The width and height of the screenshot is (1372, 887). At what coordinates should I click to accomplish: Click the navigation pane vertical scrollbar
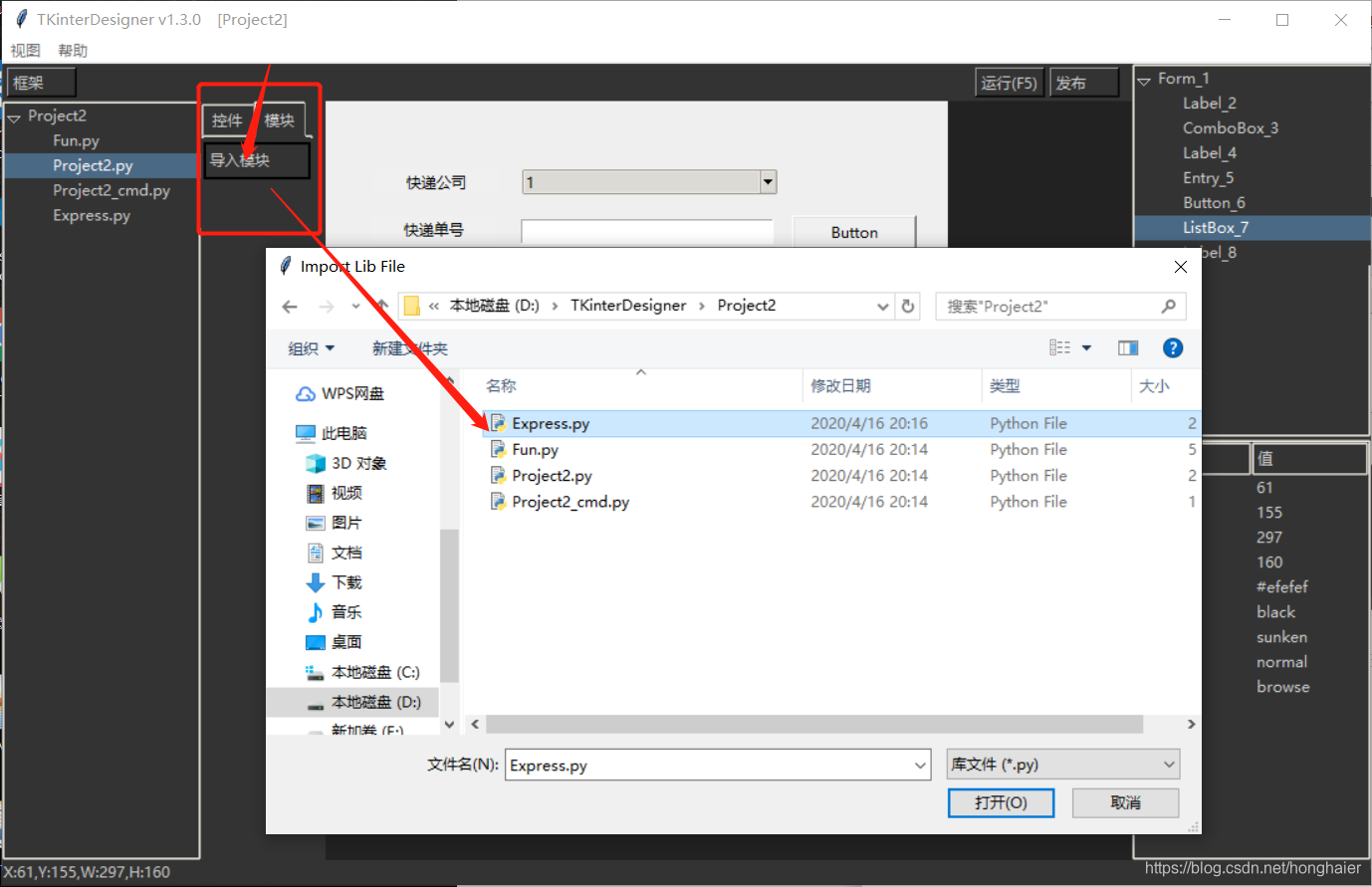tap(449, 605)
